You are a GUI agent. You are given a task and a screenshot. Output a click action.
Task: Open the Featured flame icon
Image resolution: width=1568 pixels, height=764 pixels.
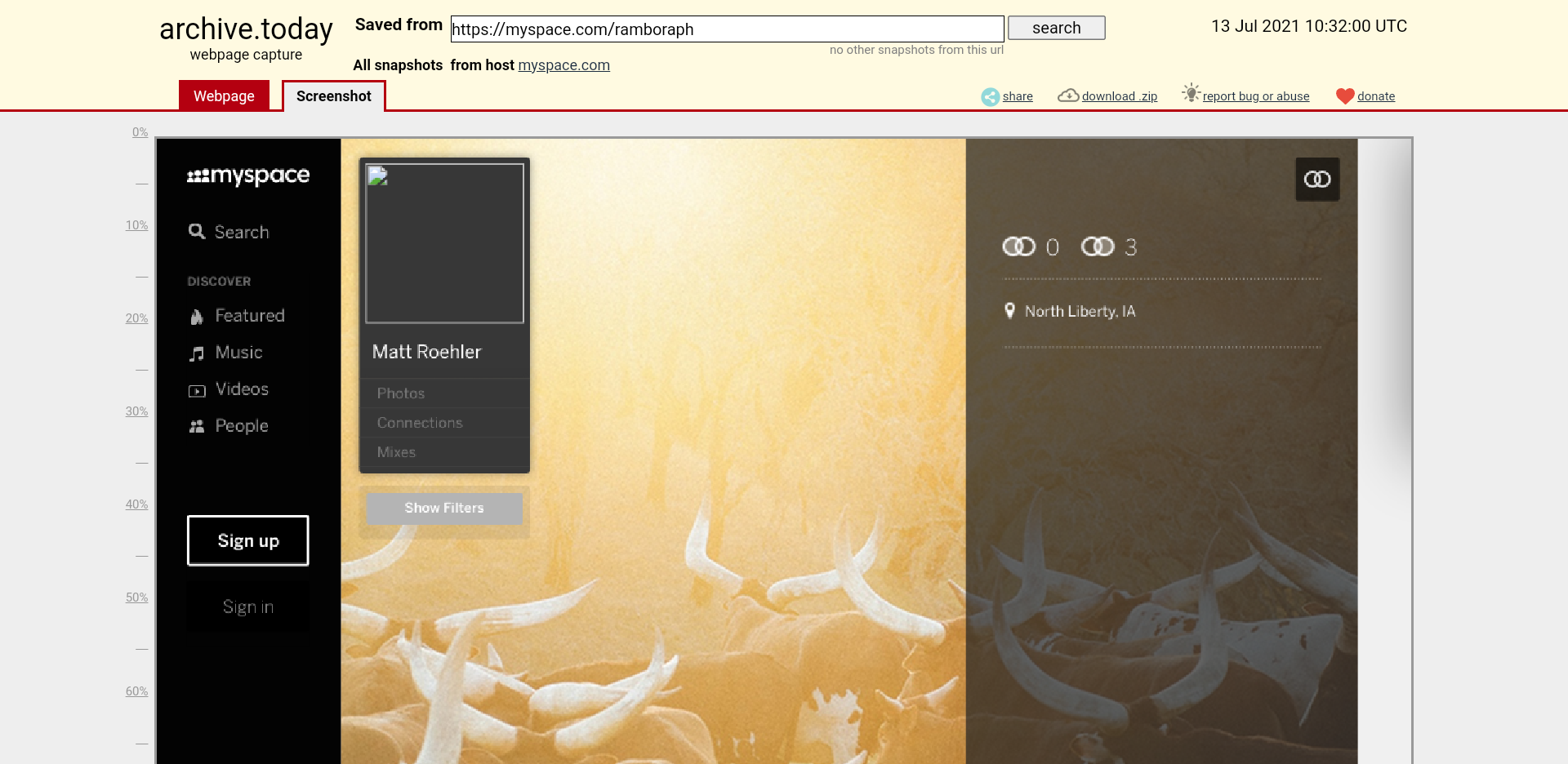pyautogui.click(x=197, y=317)
